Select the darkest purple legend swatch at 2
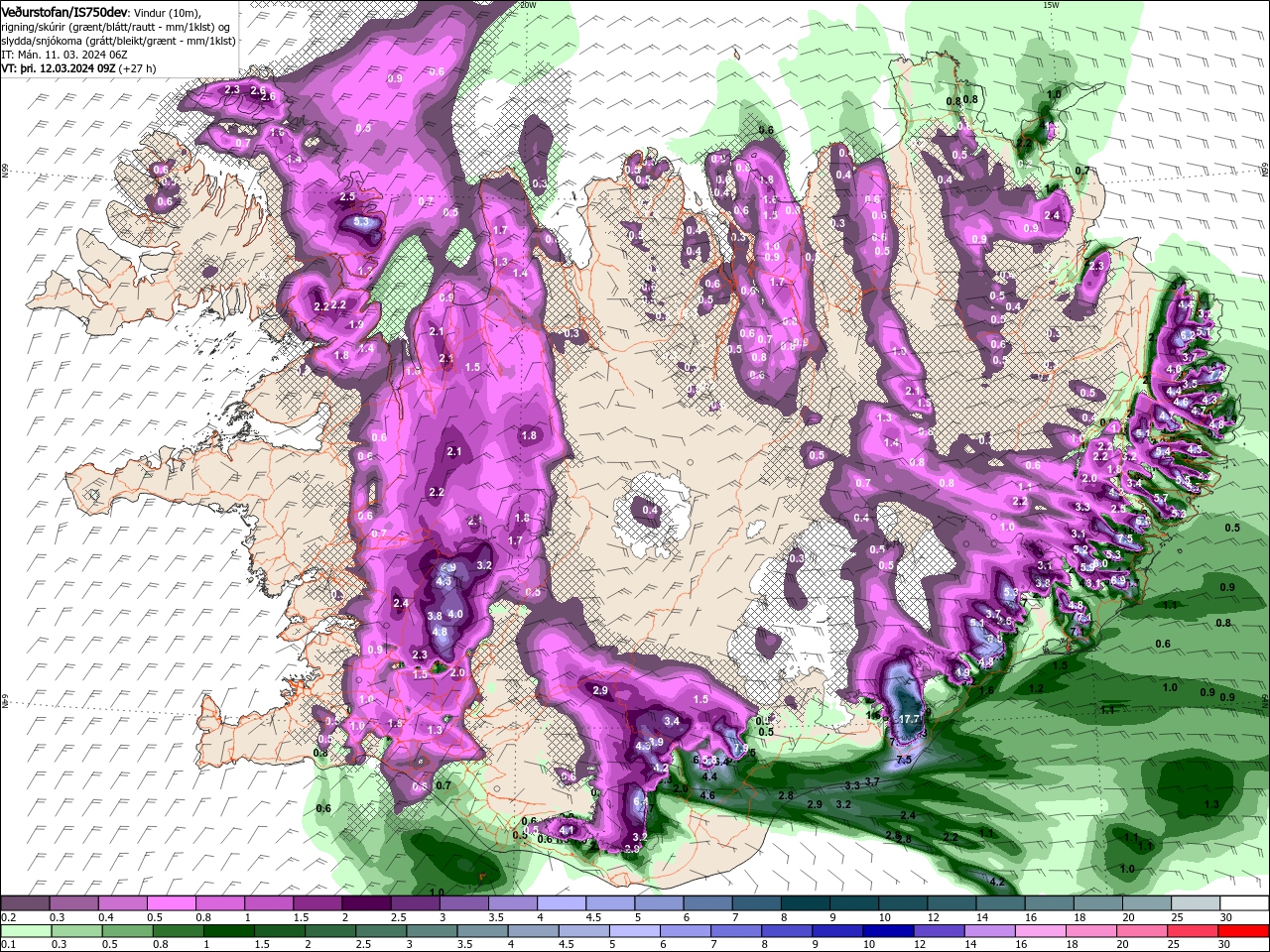This screenshot has height=952, width=1270. click(365, 903)
